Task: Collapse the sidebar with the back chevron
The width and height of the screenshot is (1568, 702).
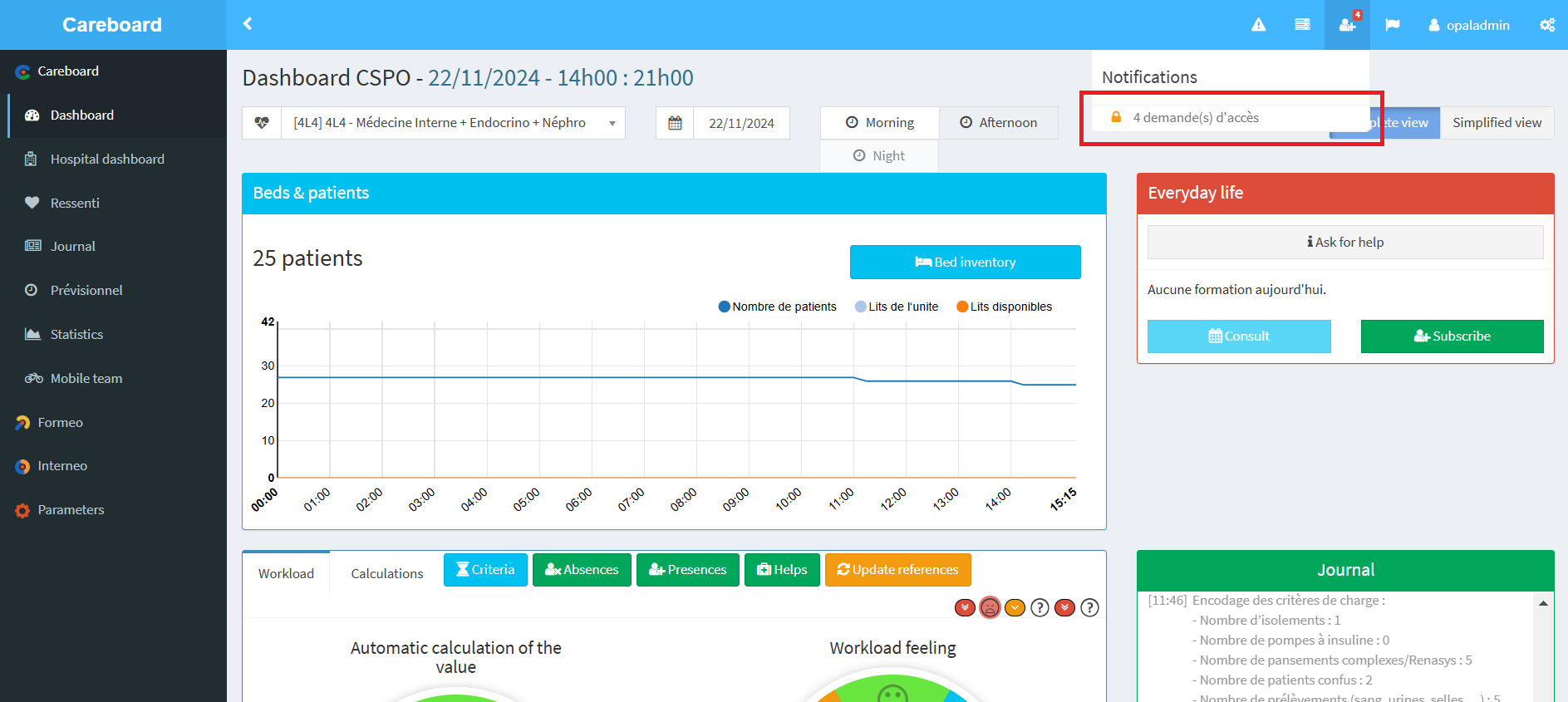Action: point(248,24)
